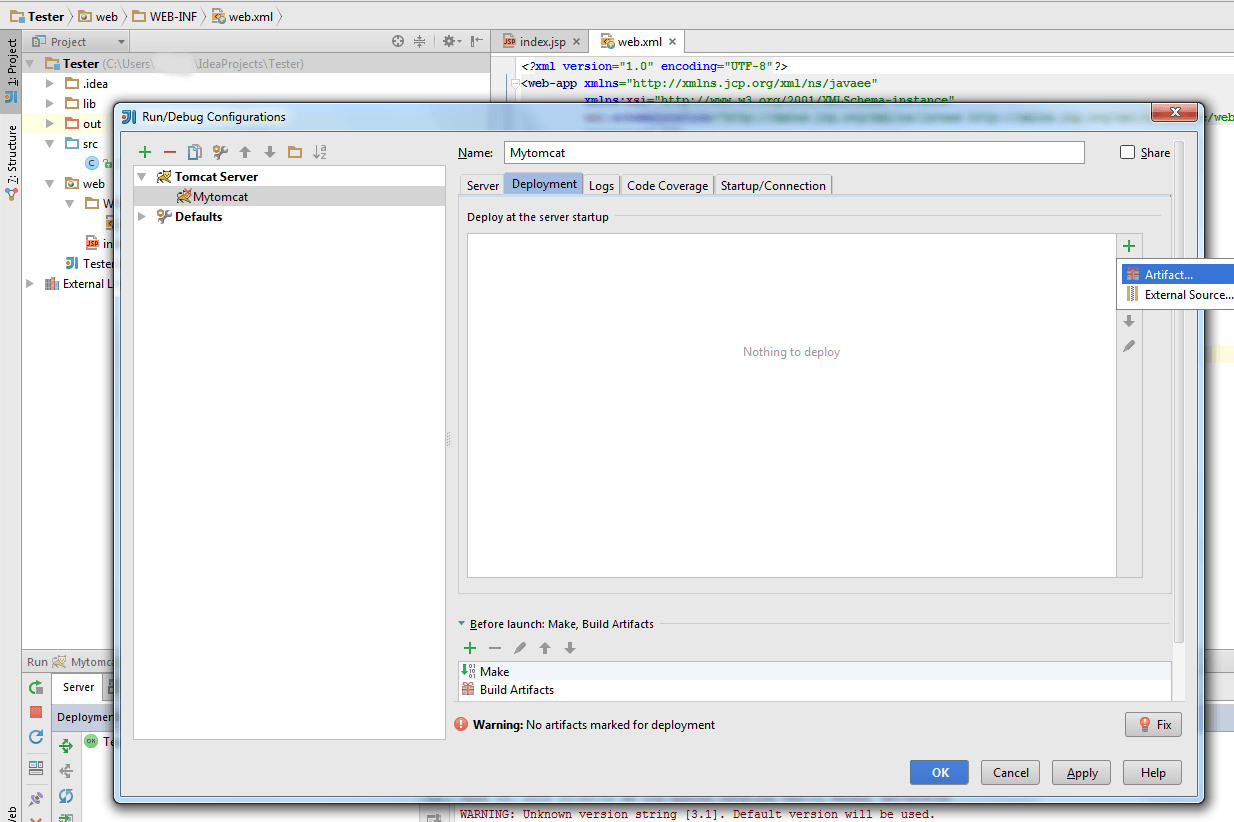1234x822 pixels.
Task: Open the Startup/Connection tab
Action: 773,186
